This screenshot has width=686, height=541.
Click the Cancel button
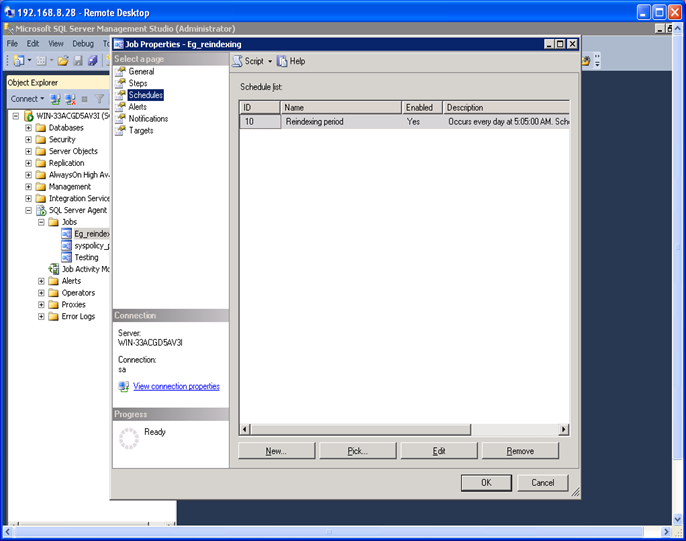[x=542, y=482]
